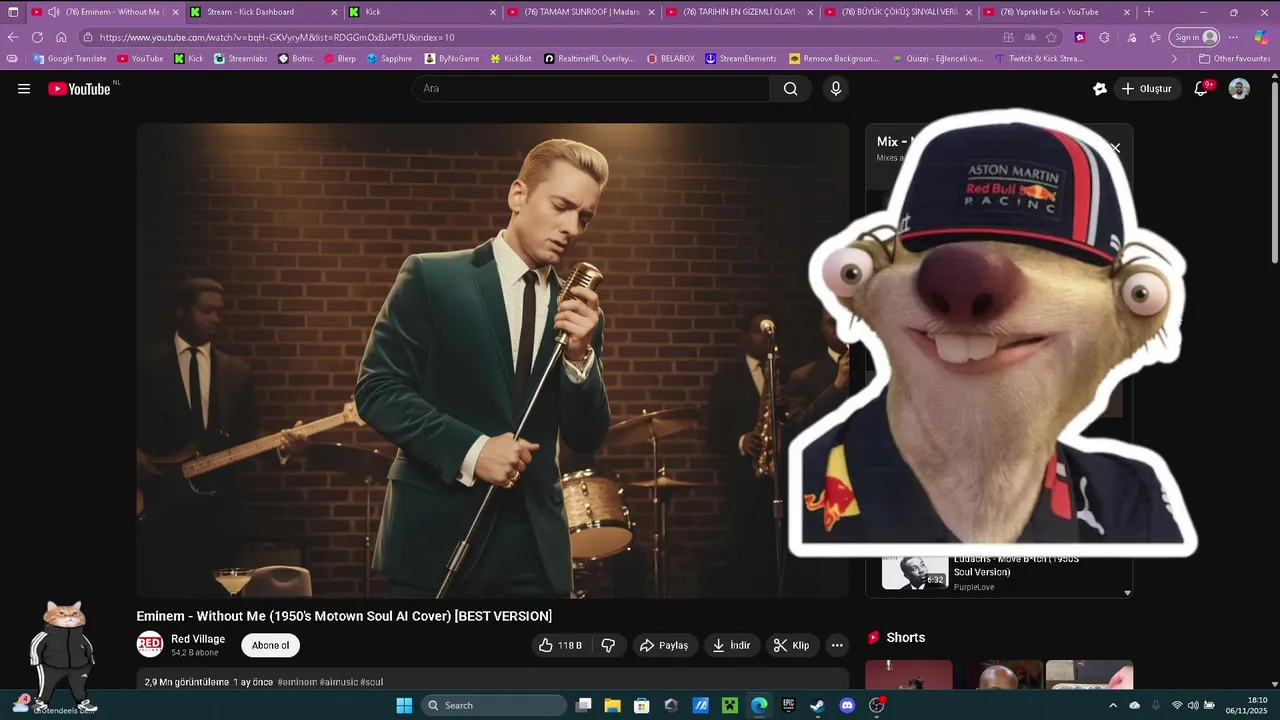Open more actions ellipsis under video
This screenshot has width=1280, height=720.
coord(837,646)
